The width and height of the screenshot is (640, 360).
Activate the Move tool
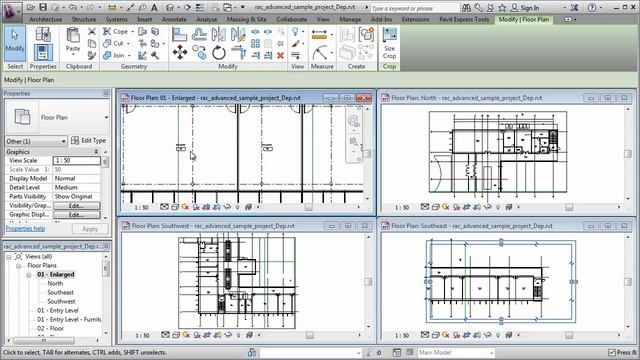(x=180, y=52)
